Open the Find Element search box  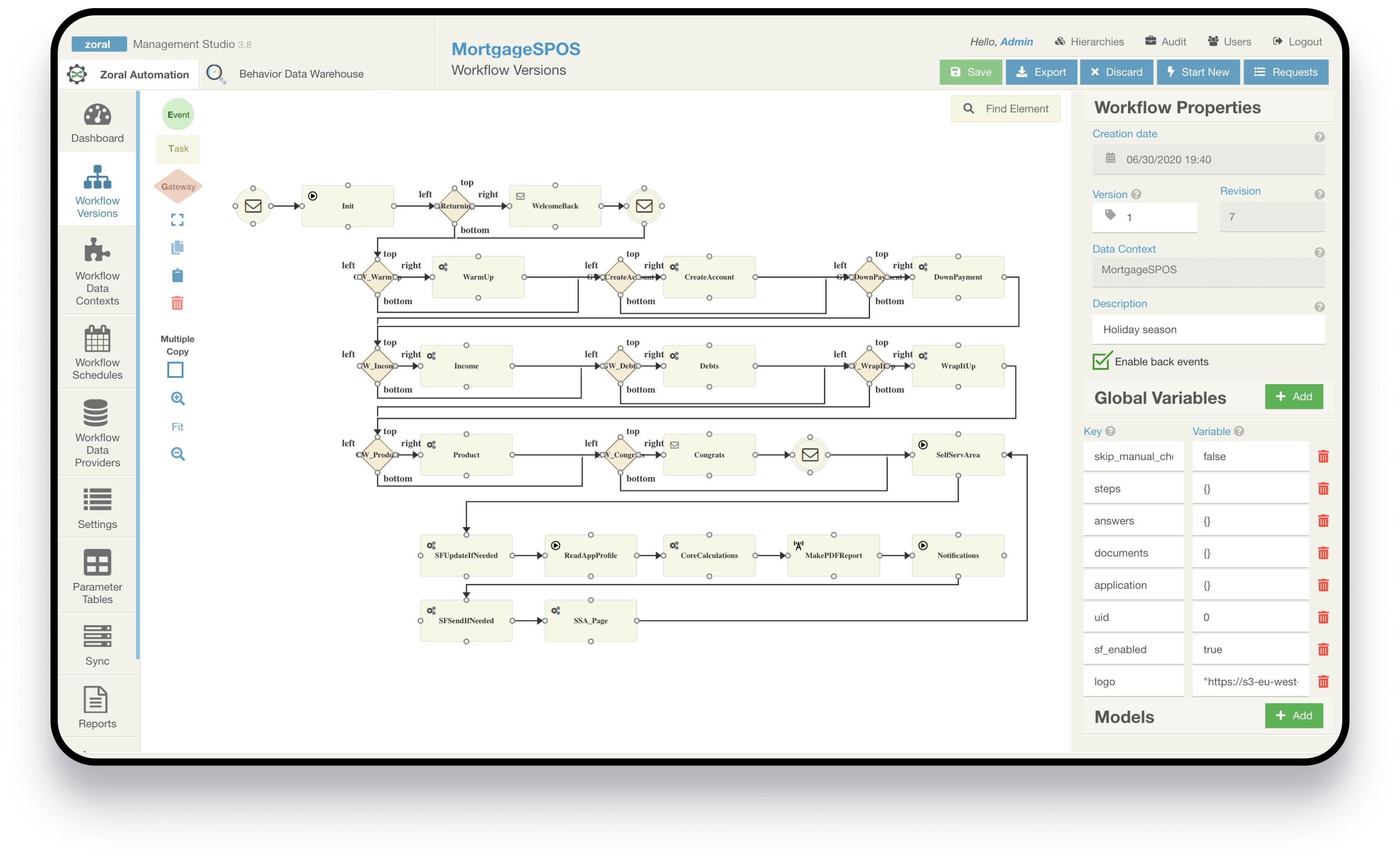(1006, 109)
